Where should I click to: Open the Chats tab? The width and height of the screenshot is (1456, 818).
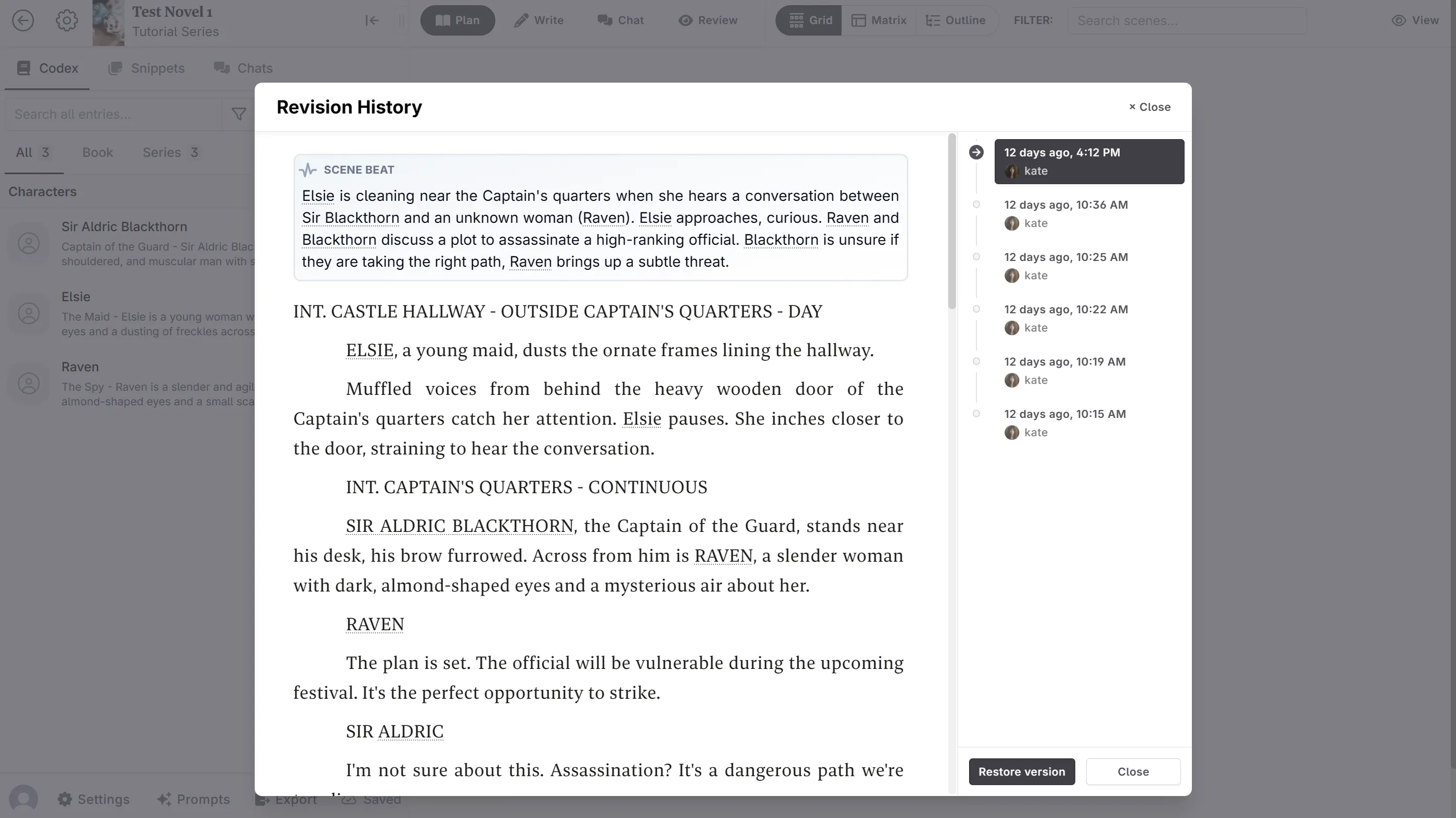(243, 69)
